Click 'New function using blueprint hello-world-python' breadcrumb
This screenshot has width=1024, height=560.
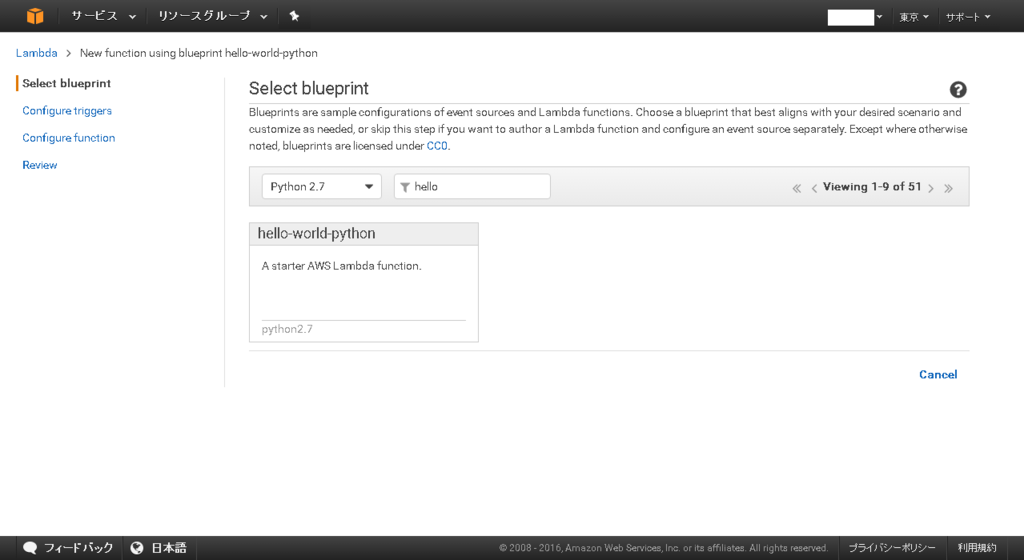point(199,53)
